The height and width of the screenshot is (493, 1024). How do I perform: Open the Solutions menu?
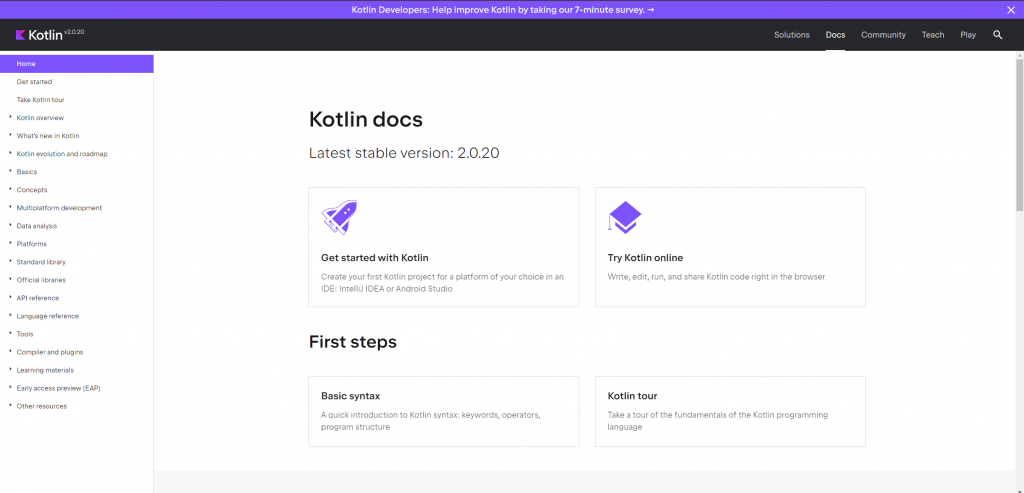(792, 35)
